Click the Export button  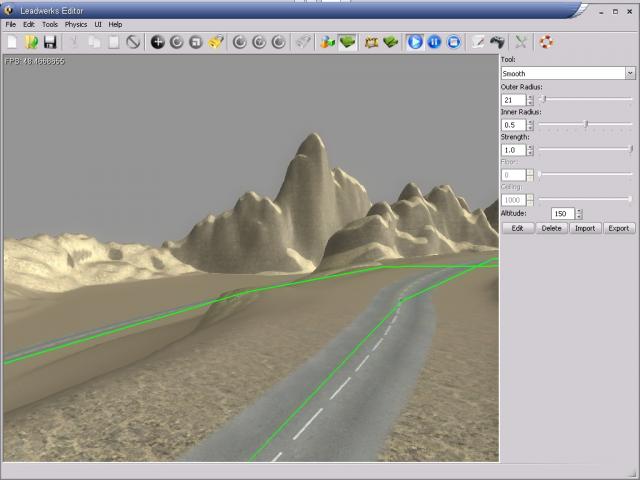[x=619, y=228]
